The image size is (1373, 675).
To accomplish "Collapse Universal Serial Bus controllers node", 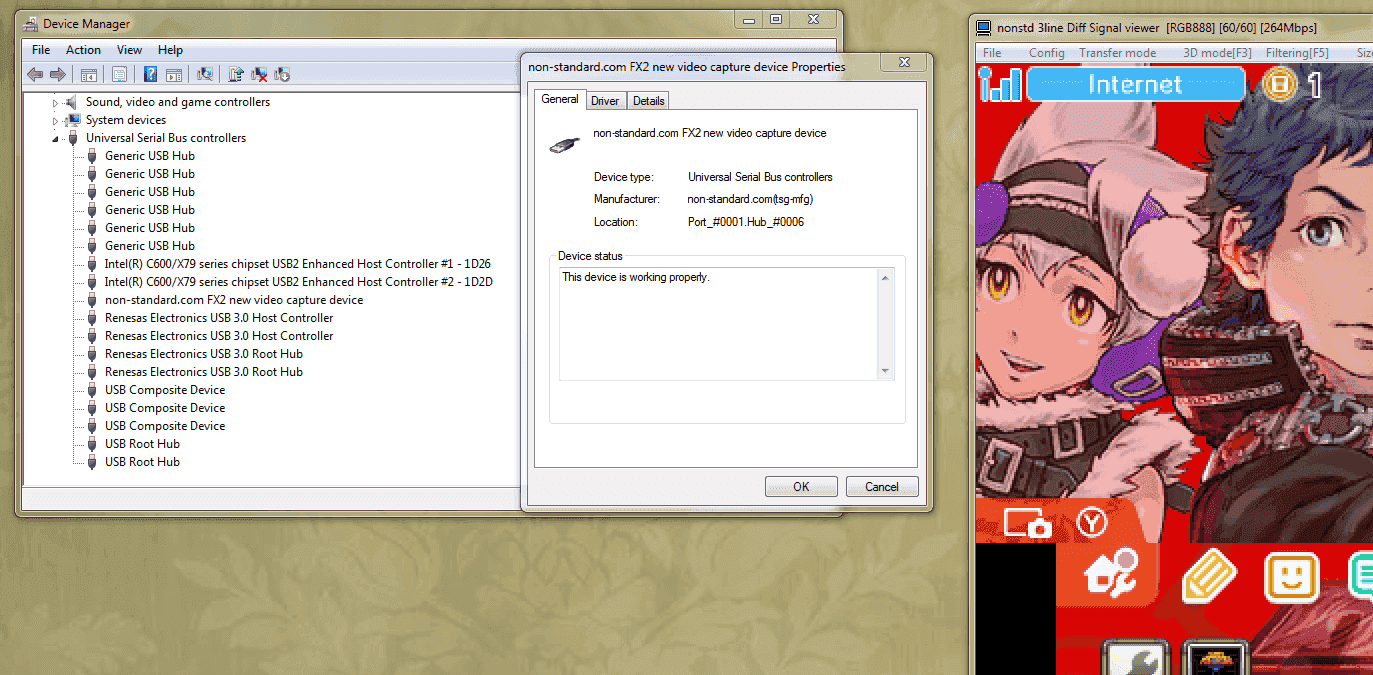I will (56, 138).
